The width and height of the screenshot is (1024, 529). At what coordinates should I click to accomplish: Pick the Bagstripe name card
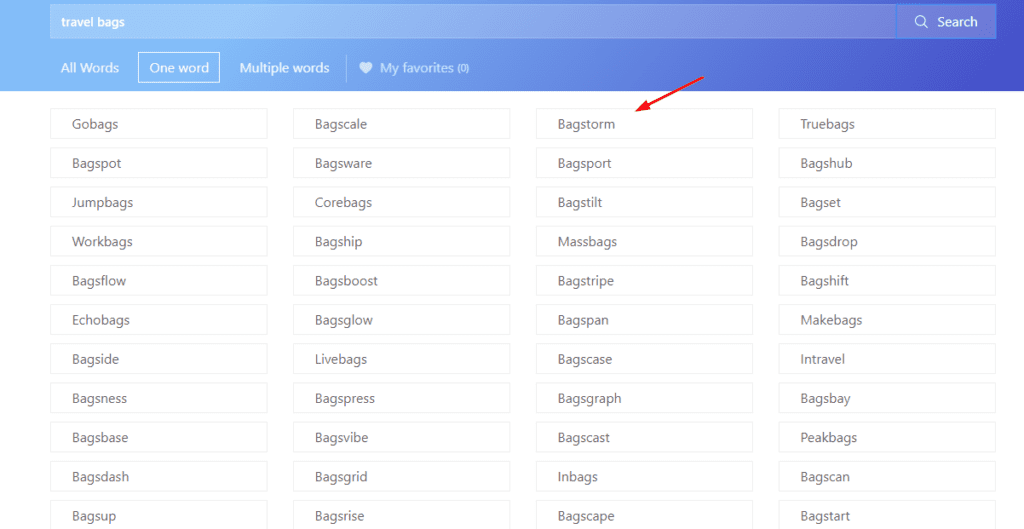point(645,280)
